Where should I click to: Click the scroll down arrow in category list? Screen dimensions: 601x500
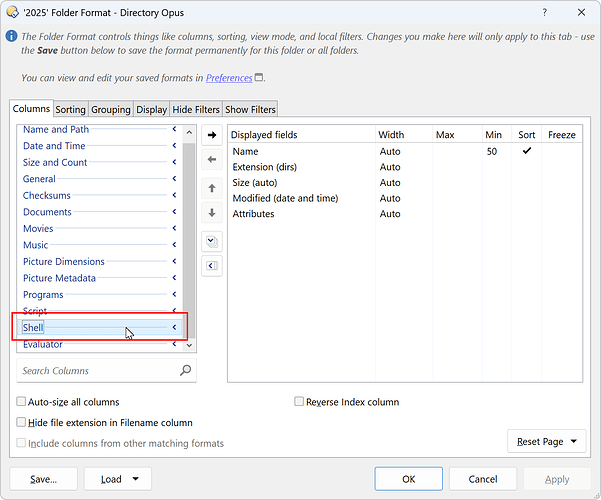click(x=189, y=345)
